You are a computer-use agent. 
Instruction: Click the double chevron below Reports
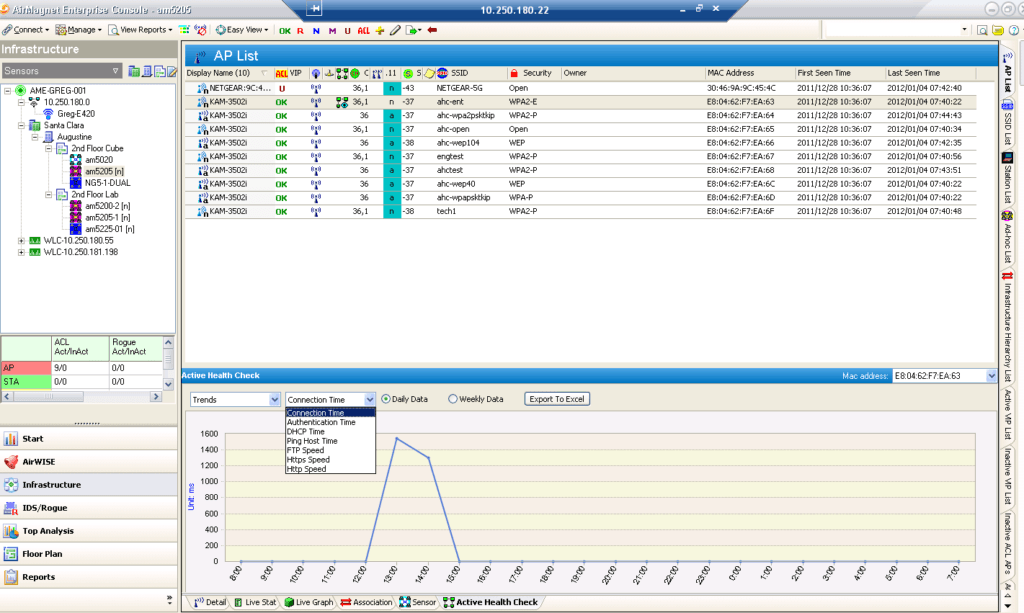[x=169, y=598]
